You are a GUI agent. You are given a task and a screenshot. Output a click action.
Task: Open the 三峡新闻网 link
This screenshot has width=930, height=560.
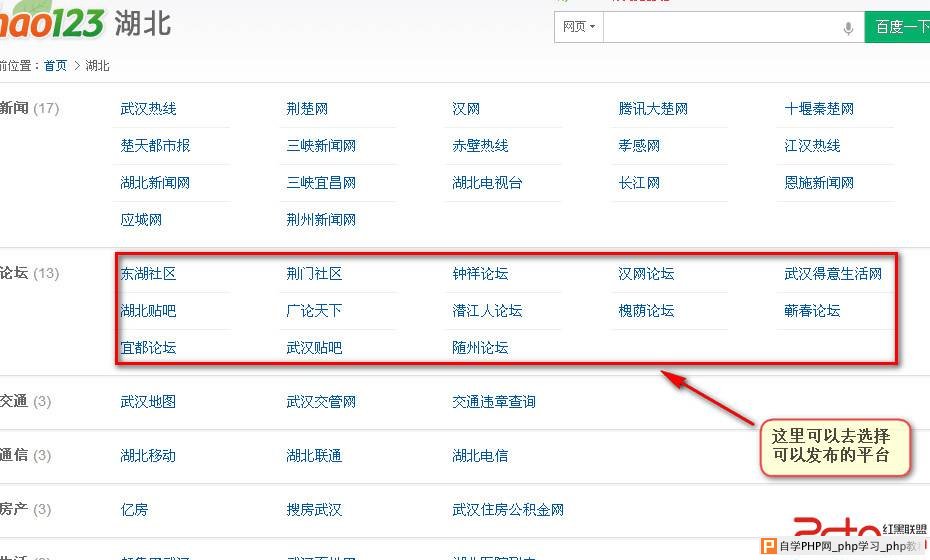[x=321, y=145]
